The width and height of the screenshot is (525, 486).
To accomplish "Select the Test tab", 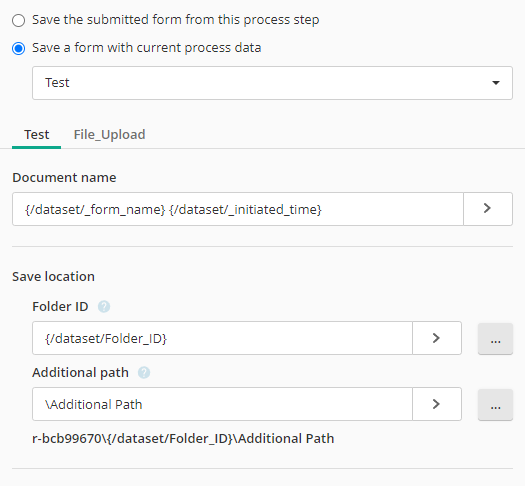I will pos(36,135).
